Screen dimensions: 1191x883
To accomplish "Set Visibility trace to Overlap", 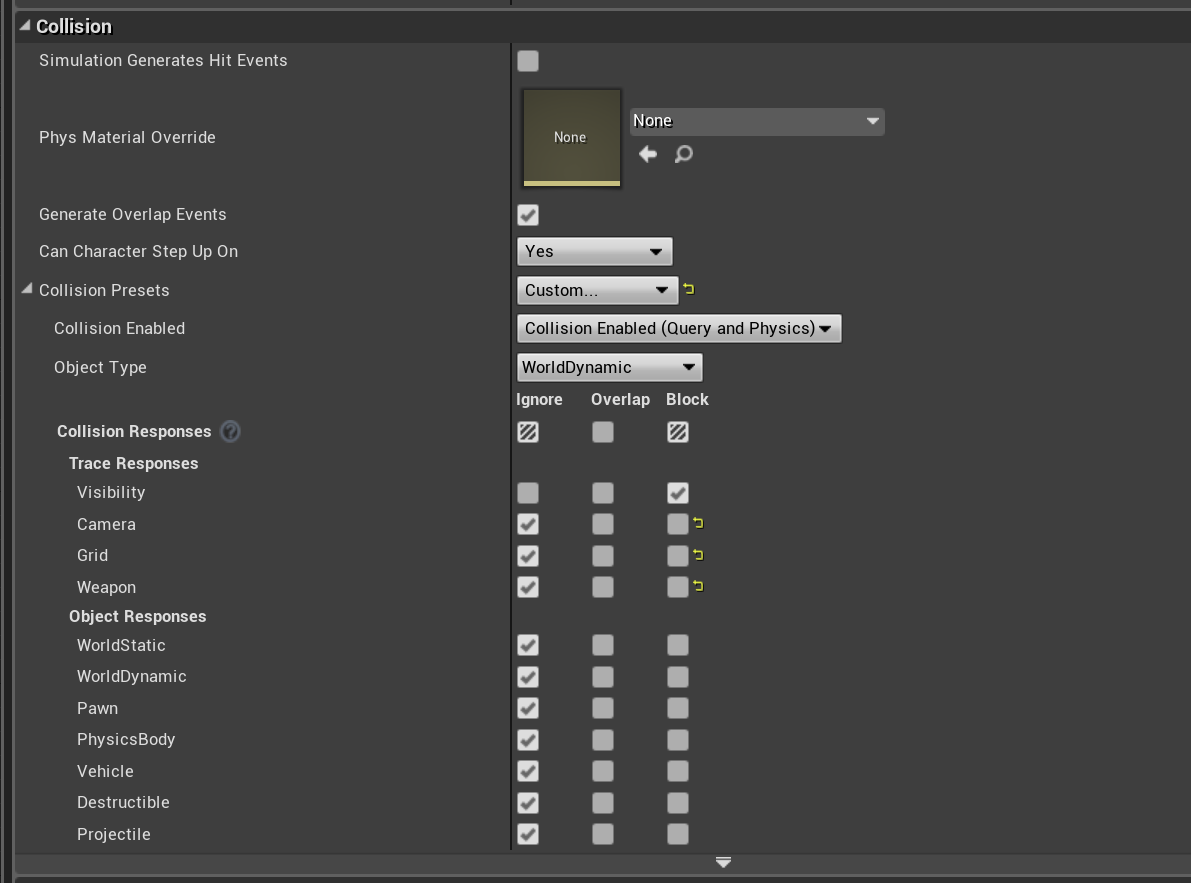I will point(603,493).
